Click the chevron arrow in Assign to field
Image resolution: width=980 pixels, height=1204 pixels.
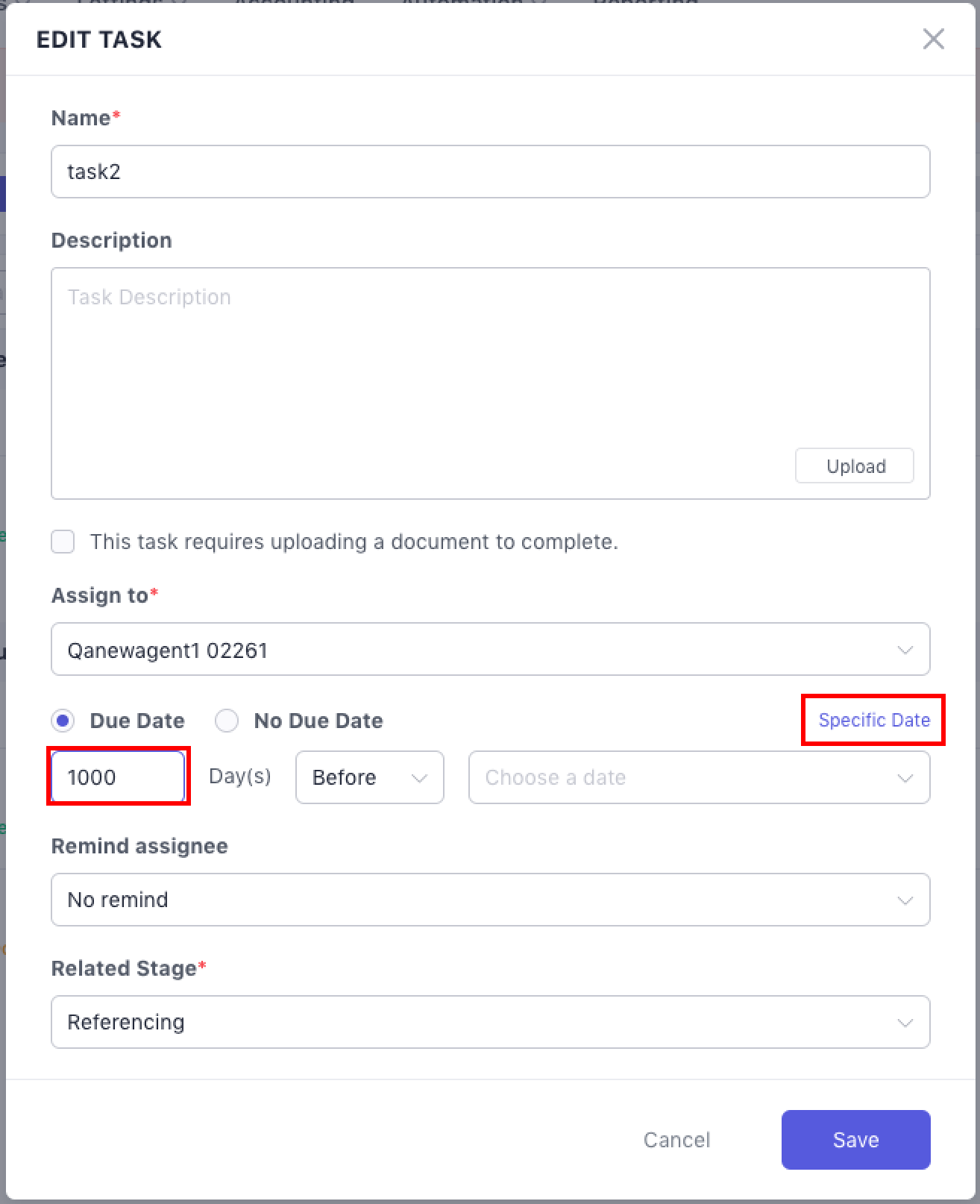point(905,650)
